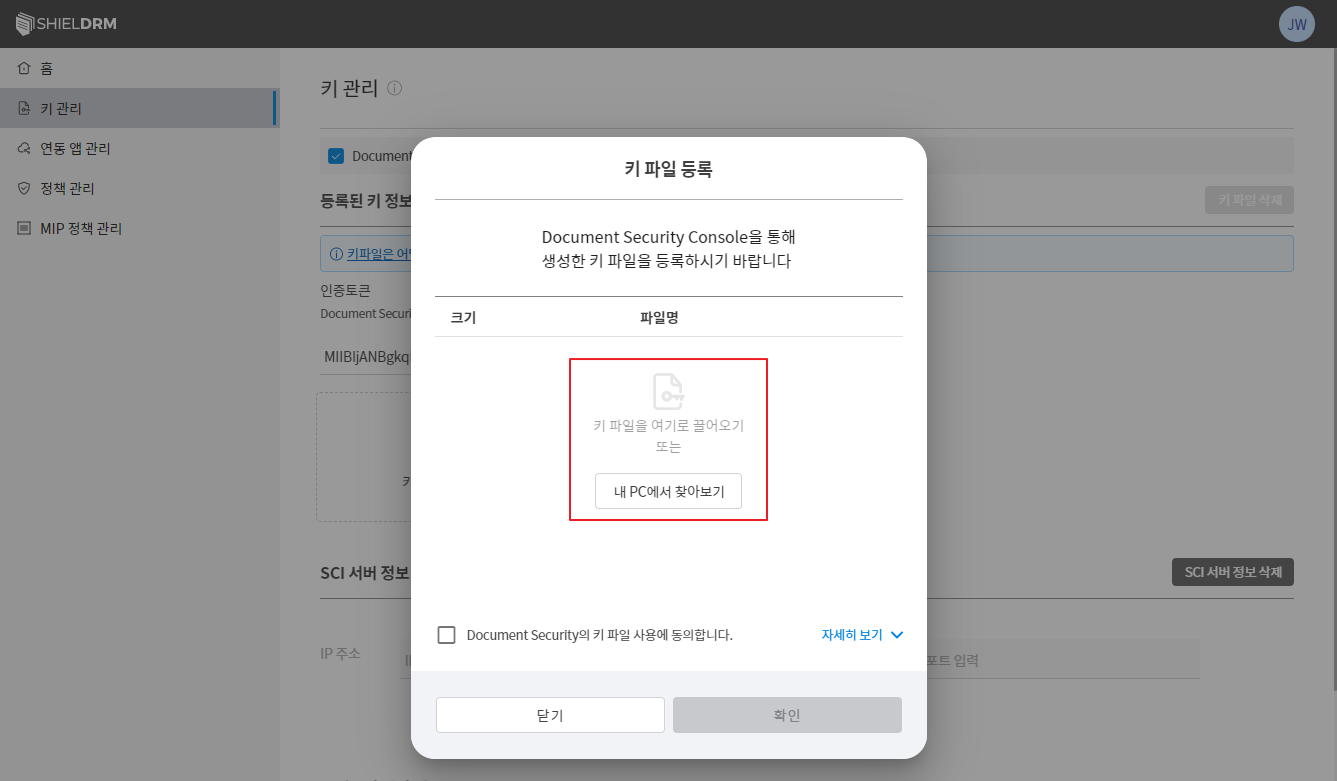Click the shield icon for 정책 관리
The height and width of the screenshot is (781, 1337).
click(24, 188)
